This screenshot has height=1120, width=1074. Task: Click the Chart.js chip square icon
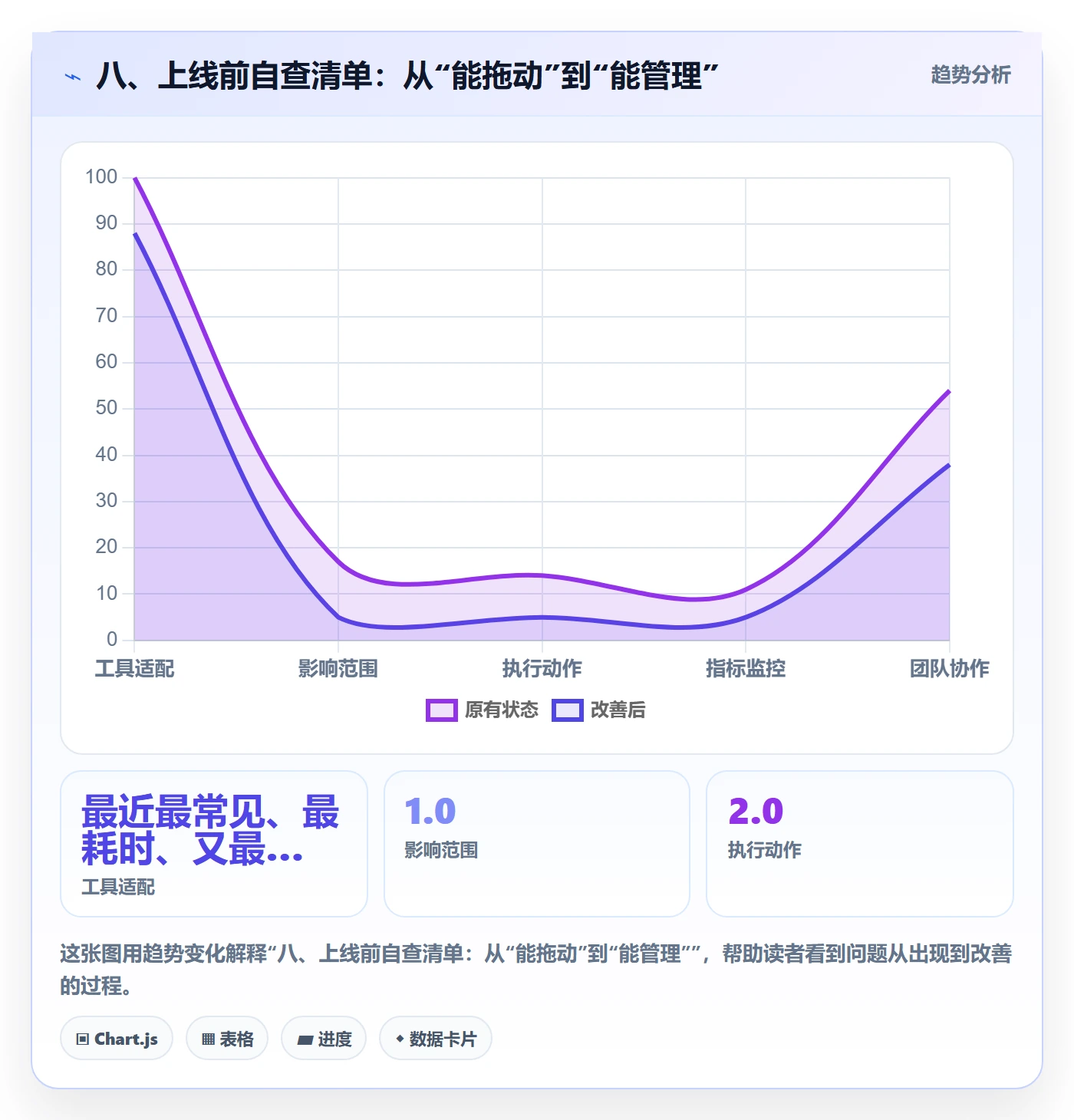click(x=83, y=1039)
